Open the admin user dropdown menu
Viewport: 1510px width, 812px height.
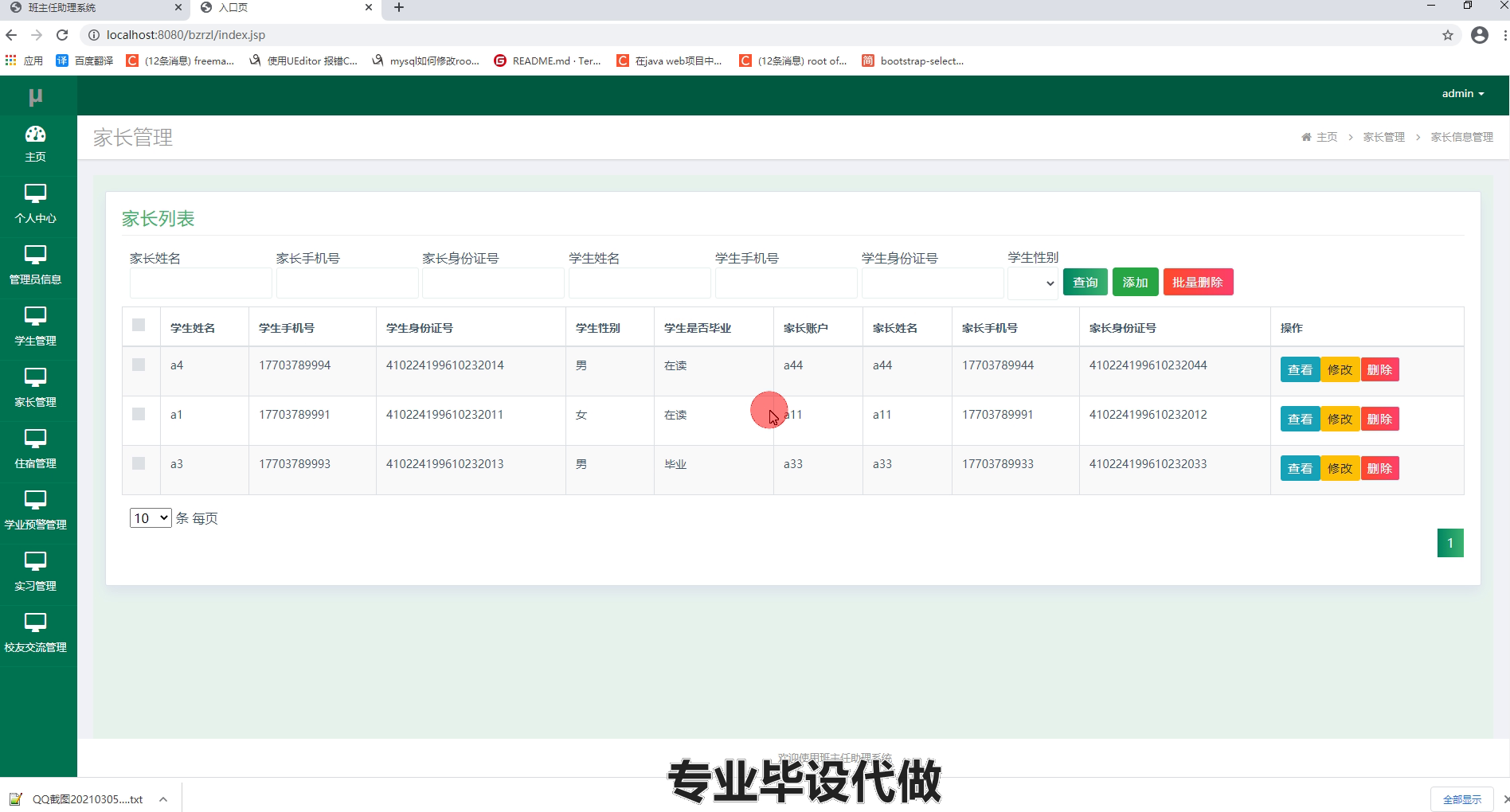pos(1463,93)
